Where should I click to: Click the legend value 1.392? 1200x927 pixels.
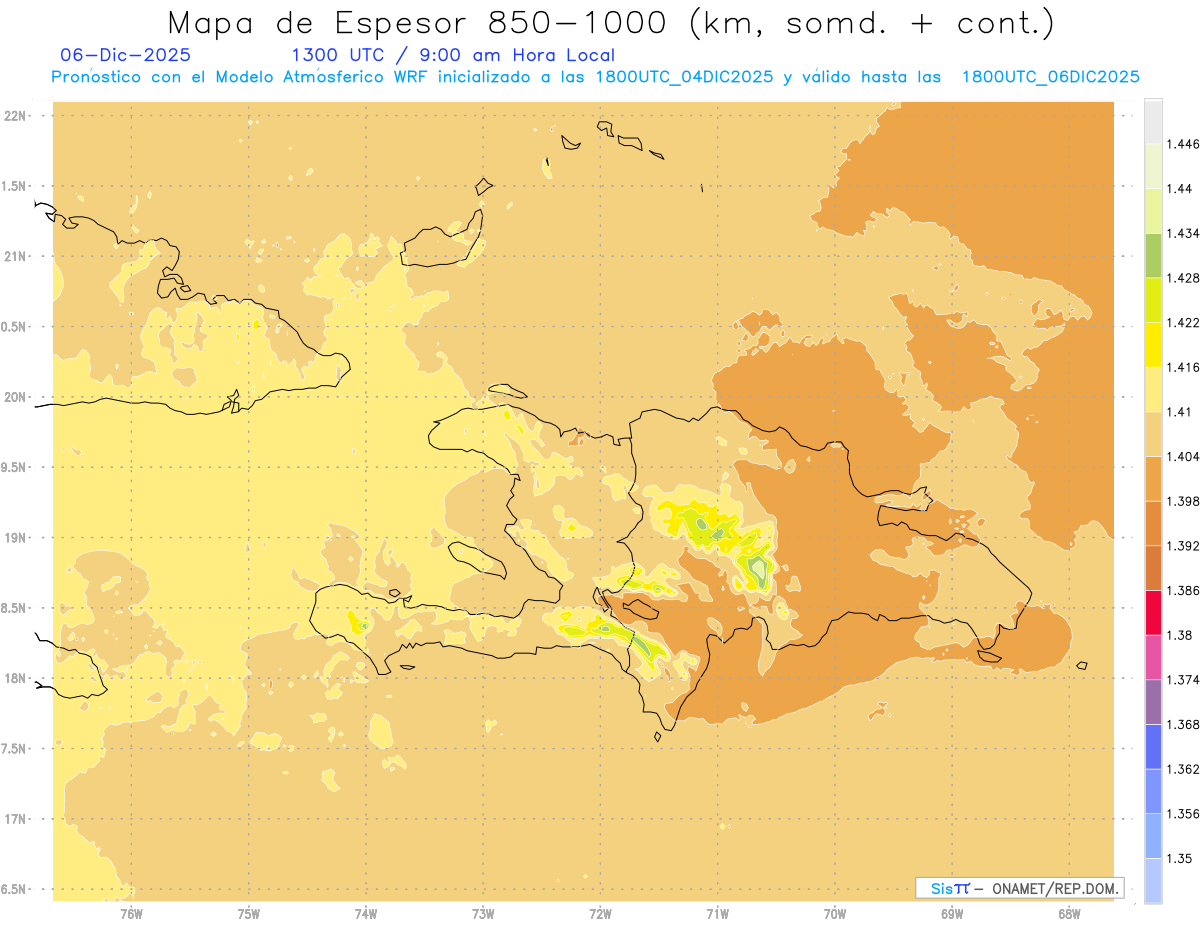click(1183, 546)
